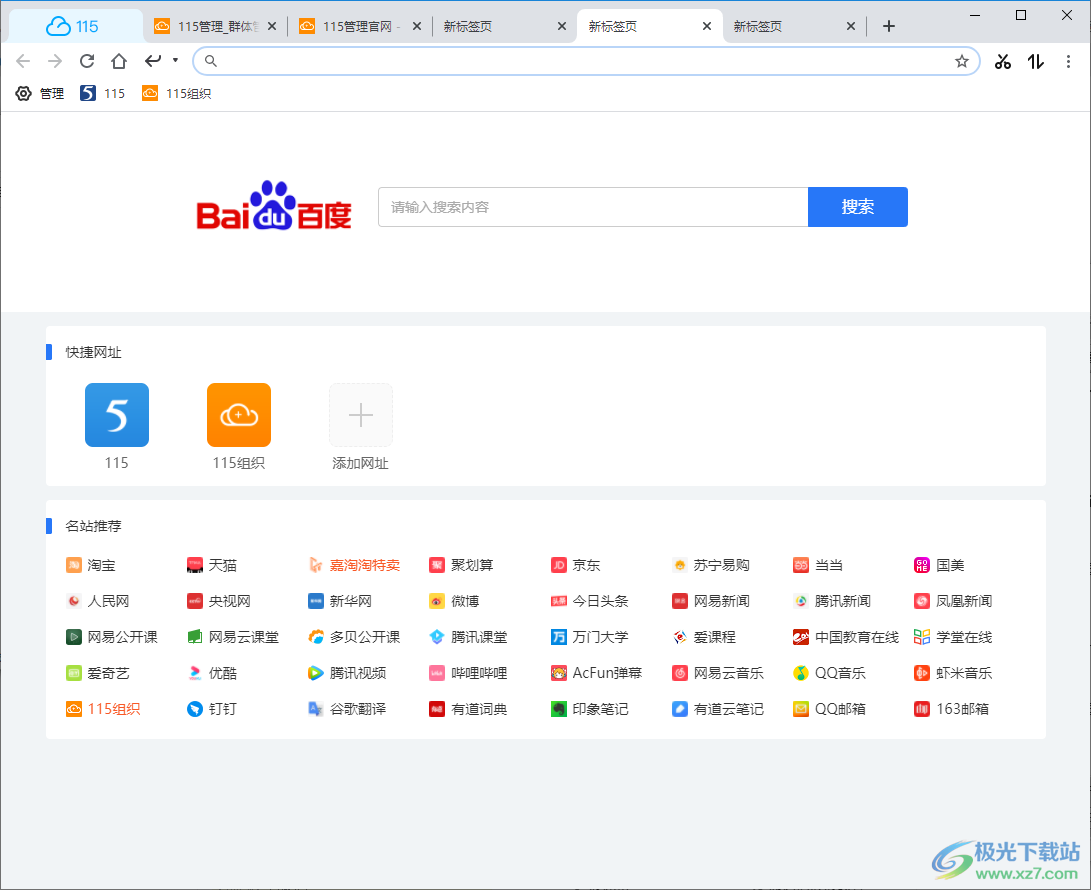The image size is (1091, 890).
Task: Visit 凤凰新闻 from recommended sites
Action: pyautogui.click(x=953, y=601)
